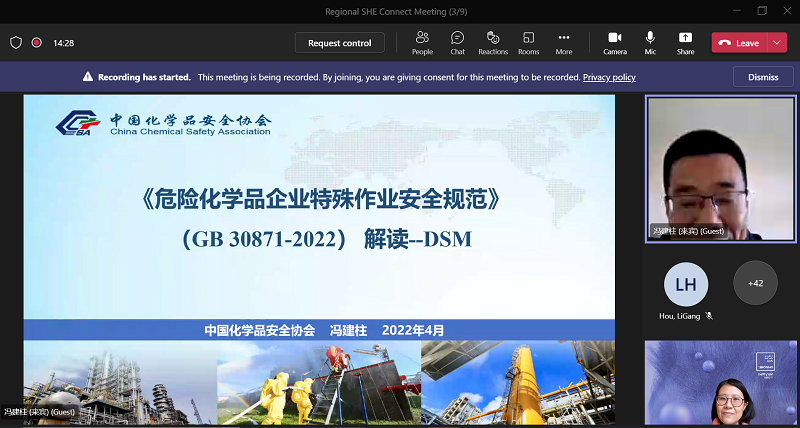This screenshot has height=428, width=800.
Task: Click the 'Hou, LiGang' name label
Action: [681, 316]
